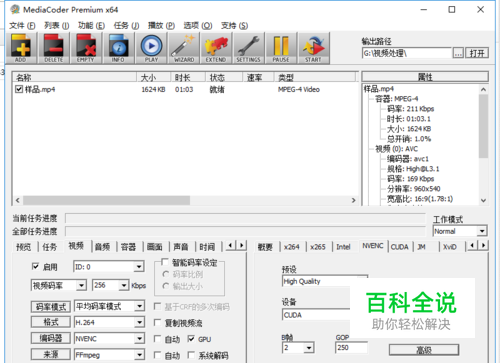Click the 来源 button
Viewport: 500px width, 363px height.
(x=51, y=355)
